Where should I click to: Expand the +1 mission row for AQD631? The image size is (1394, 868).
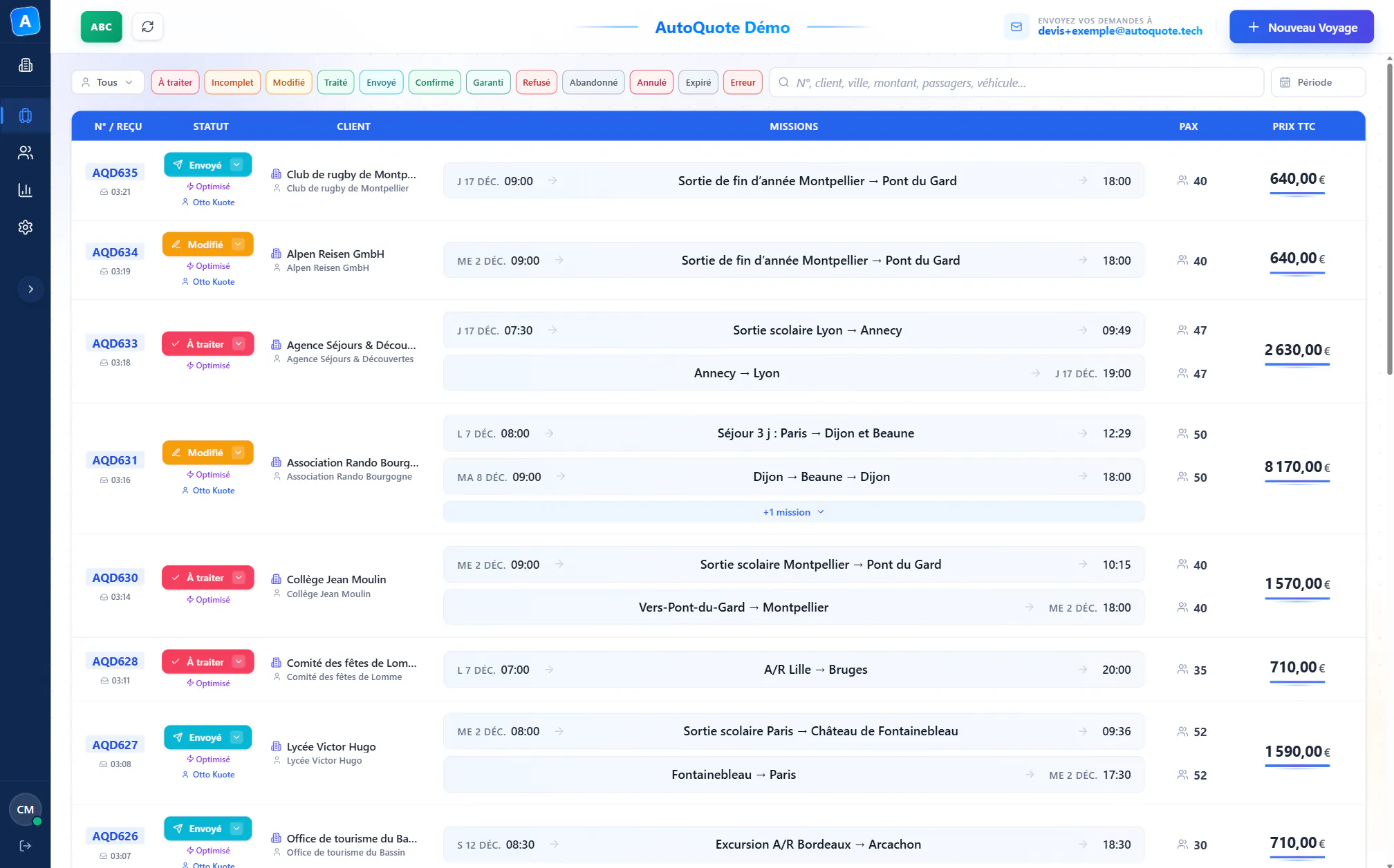coord(794,512)
